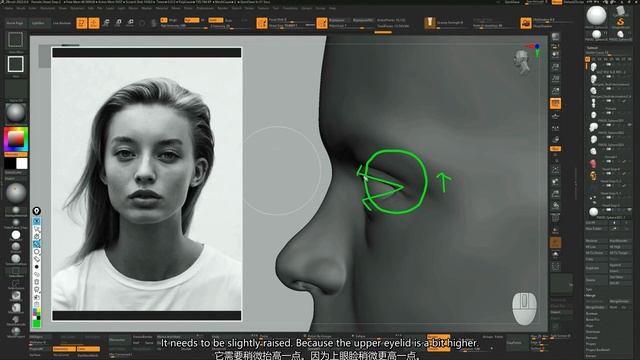Open the stroke type selector square

[16, 64]
